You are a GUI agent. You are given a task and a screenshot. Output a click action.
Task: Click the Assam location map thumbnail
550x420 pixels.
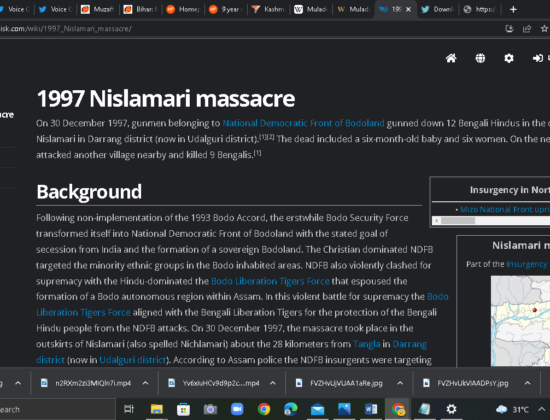tap(521, 321)
